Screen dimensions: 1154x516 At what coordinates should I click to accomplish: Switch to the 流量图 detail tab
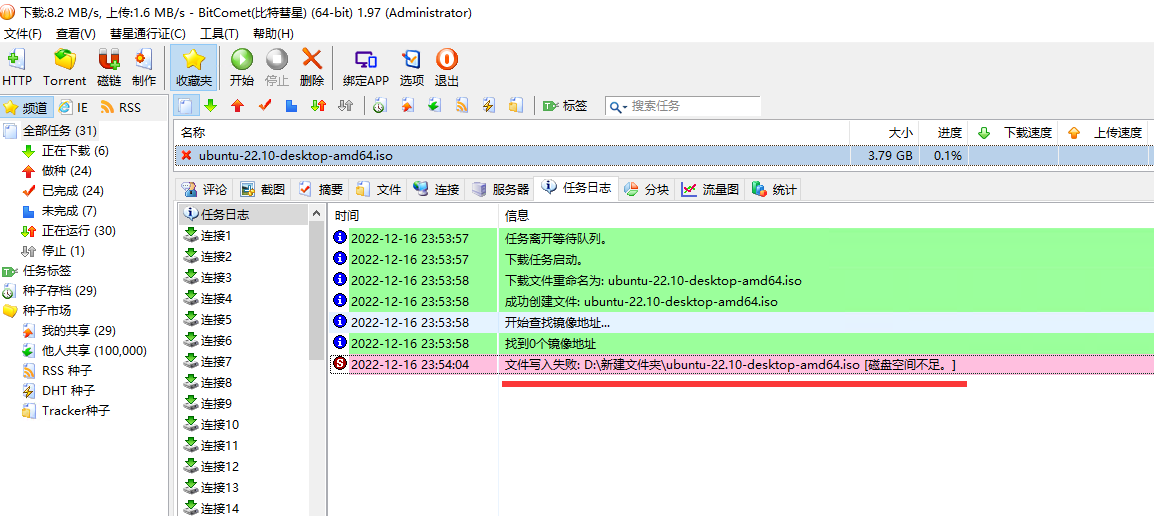tap(710, 189)
